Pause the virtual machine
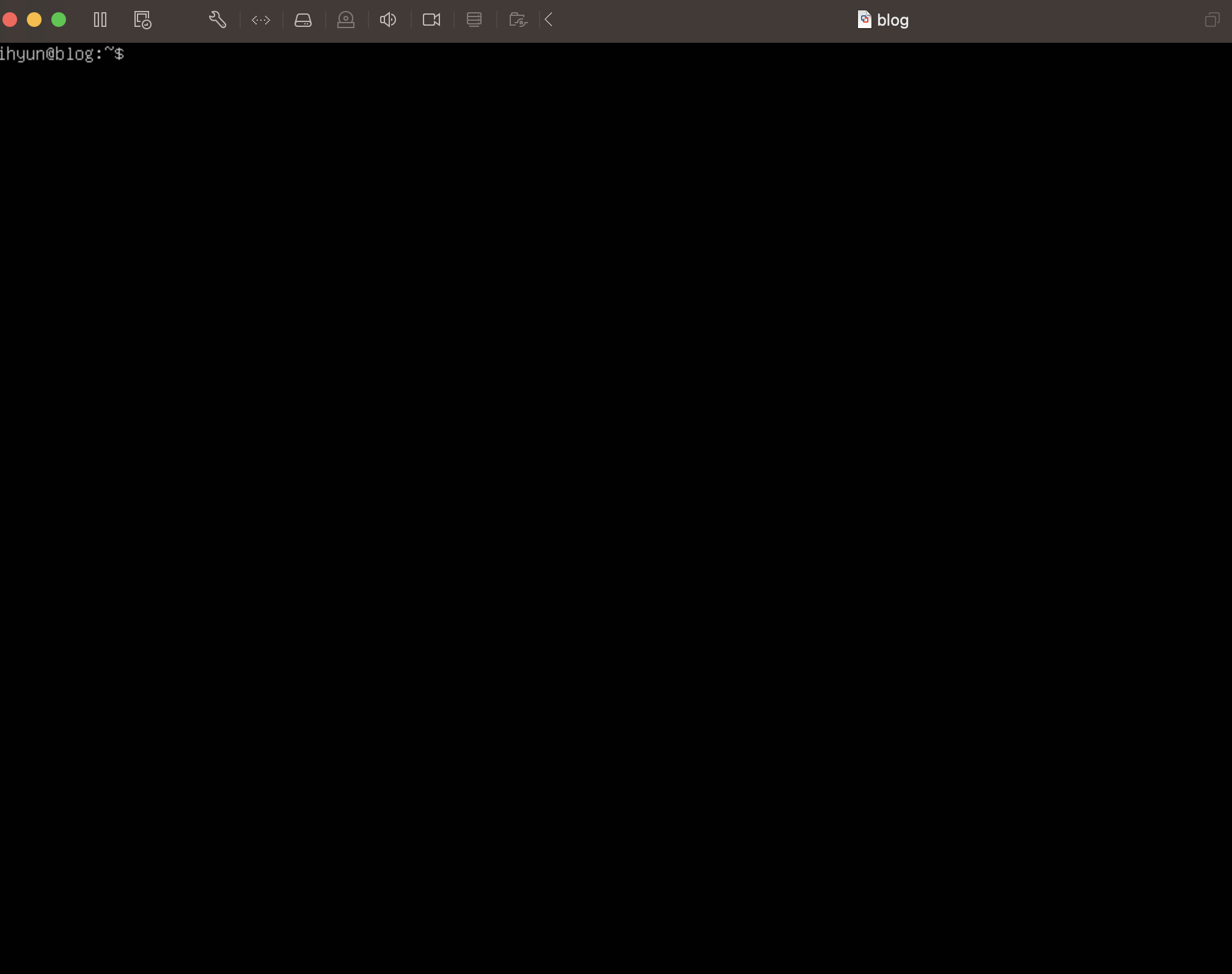 click(x=100, y=20)
